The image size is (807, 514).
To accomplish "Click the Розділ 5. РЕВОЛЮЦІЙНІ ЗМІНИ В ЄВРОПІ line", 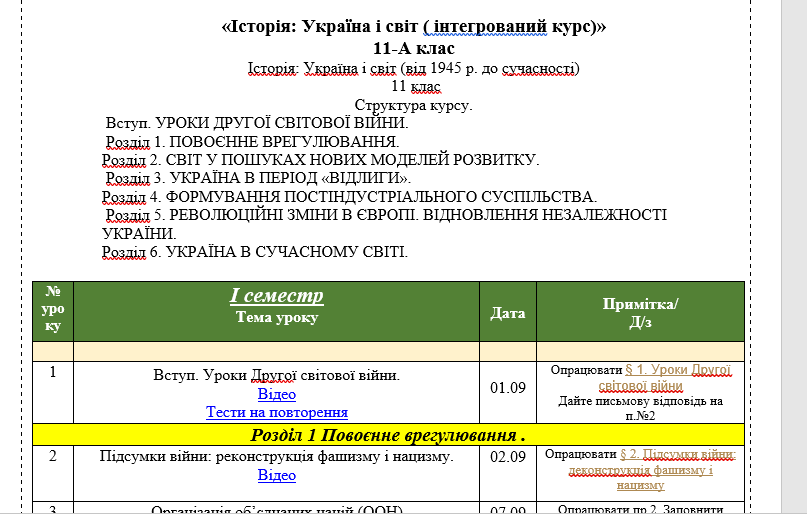I will tap(384, 224).
